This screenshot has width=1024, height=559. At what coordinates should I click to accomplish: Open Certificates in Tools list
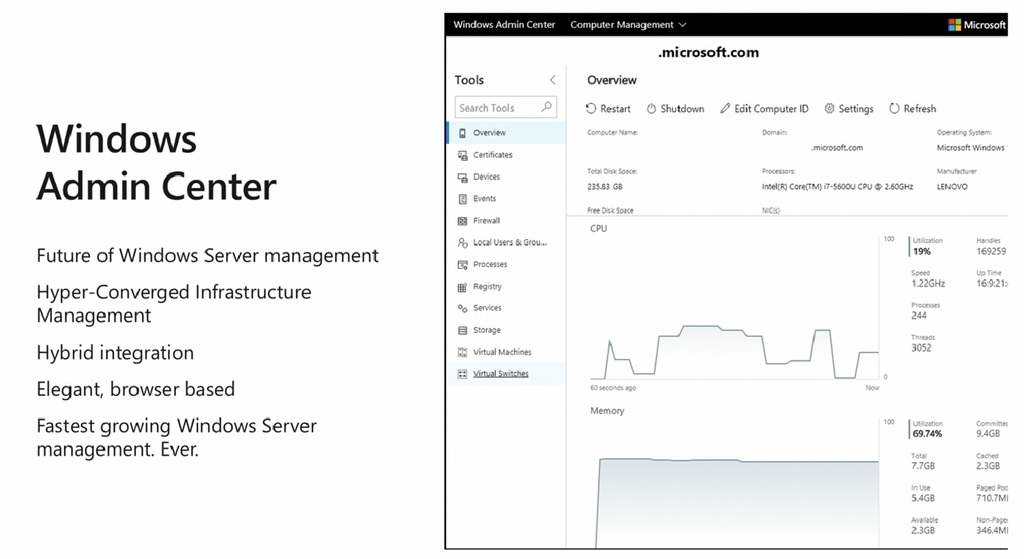tap(507, 155)
